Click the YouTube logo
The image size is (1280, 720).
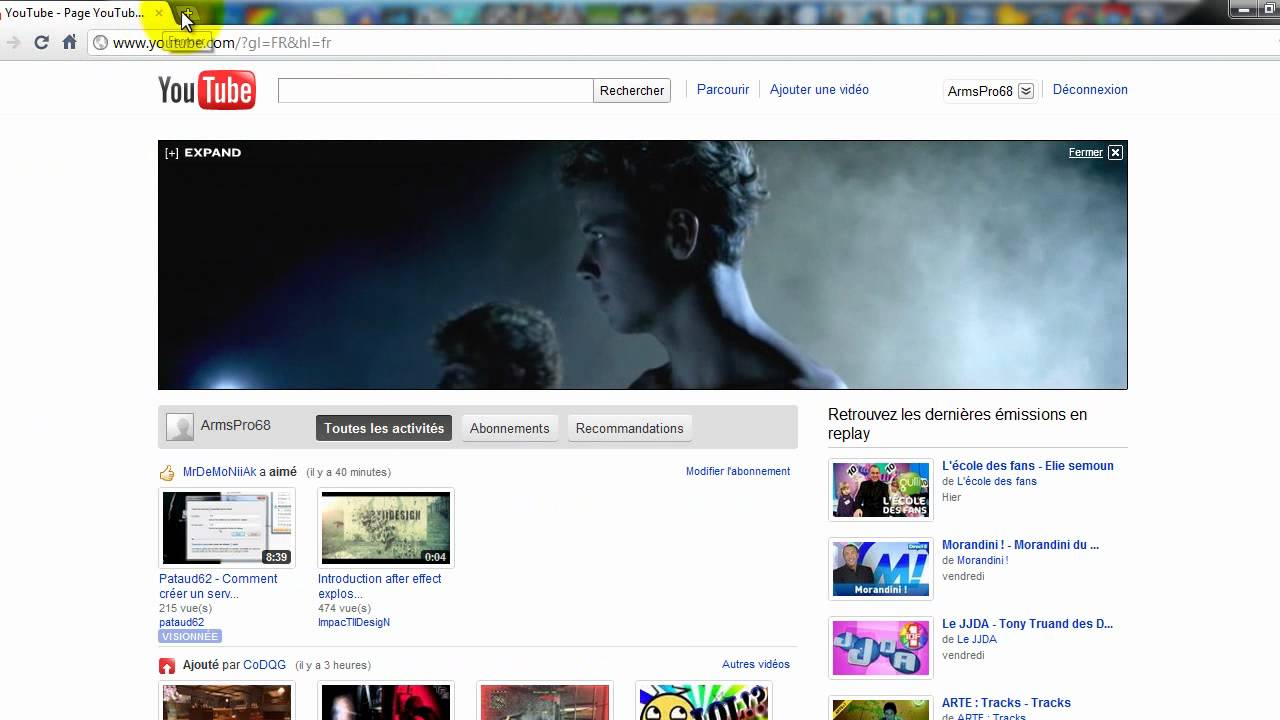tap(207, 90)
